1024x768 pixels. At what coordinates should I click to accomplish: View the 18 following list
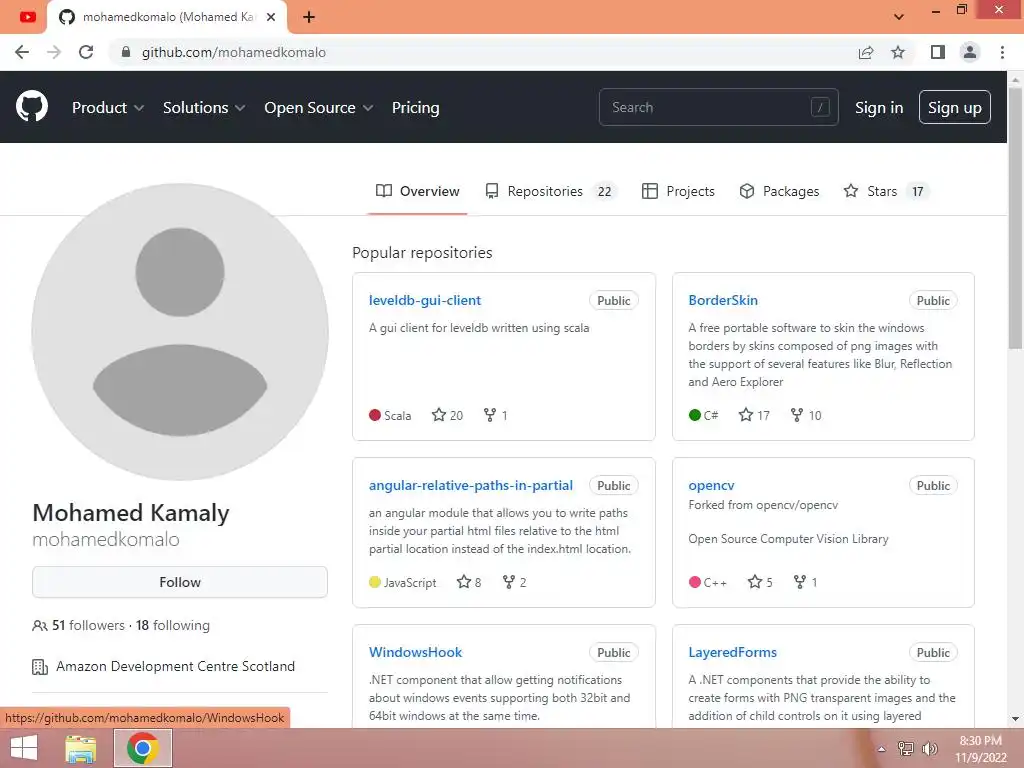click(173, 625)
